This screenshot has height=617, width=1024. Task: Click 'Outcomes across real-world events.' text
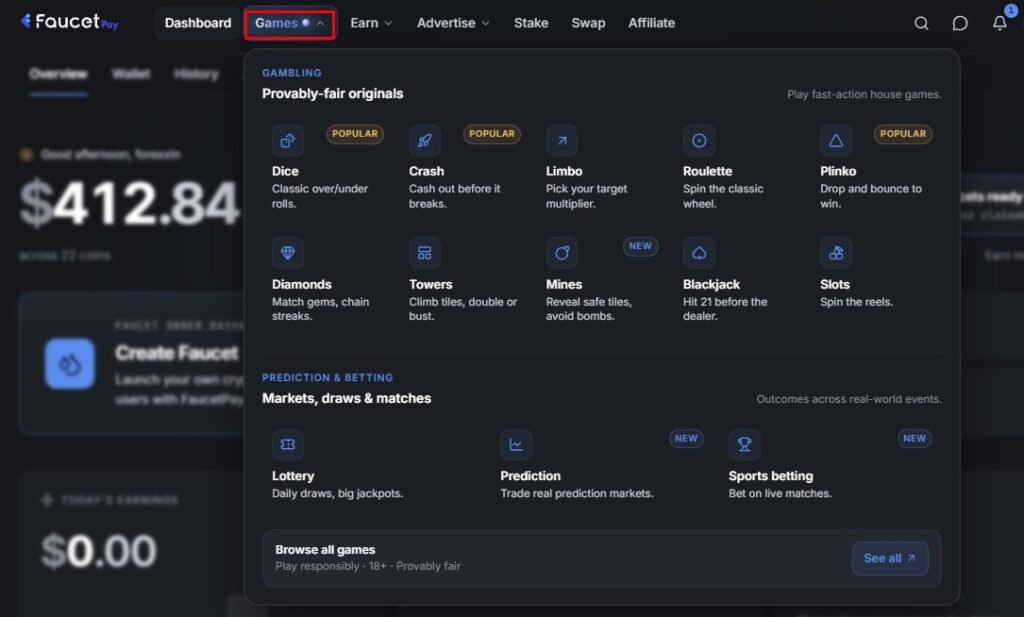click(x=849, y=399)
